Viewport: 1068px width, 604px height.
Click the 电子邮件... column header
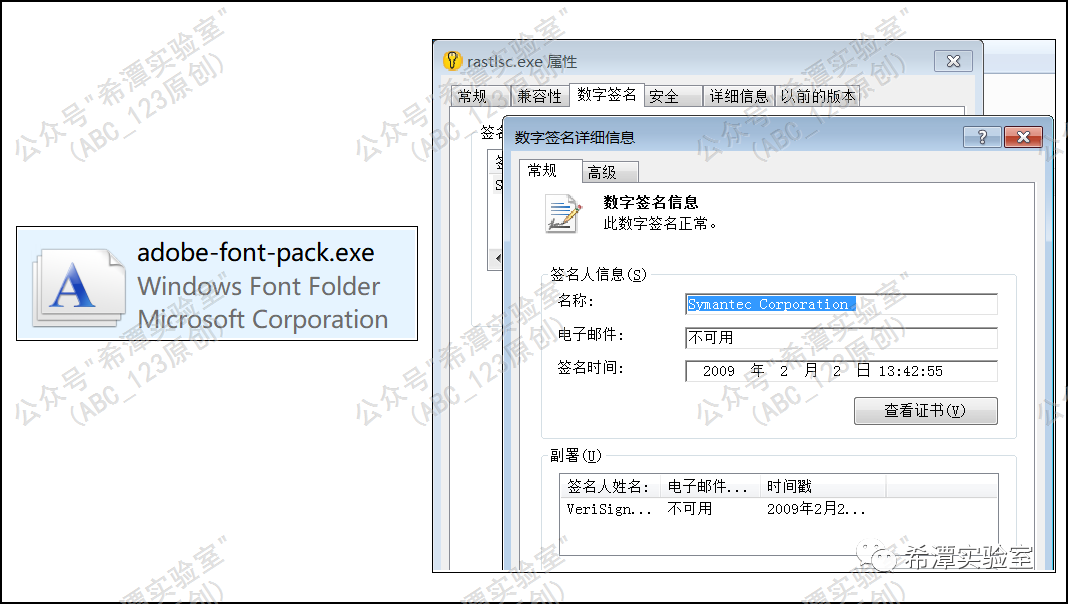pyautogui.click(x=710, y=486)
